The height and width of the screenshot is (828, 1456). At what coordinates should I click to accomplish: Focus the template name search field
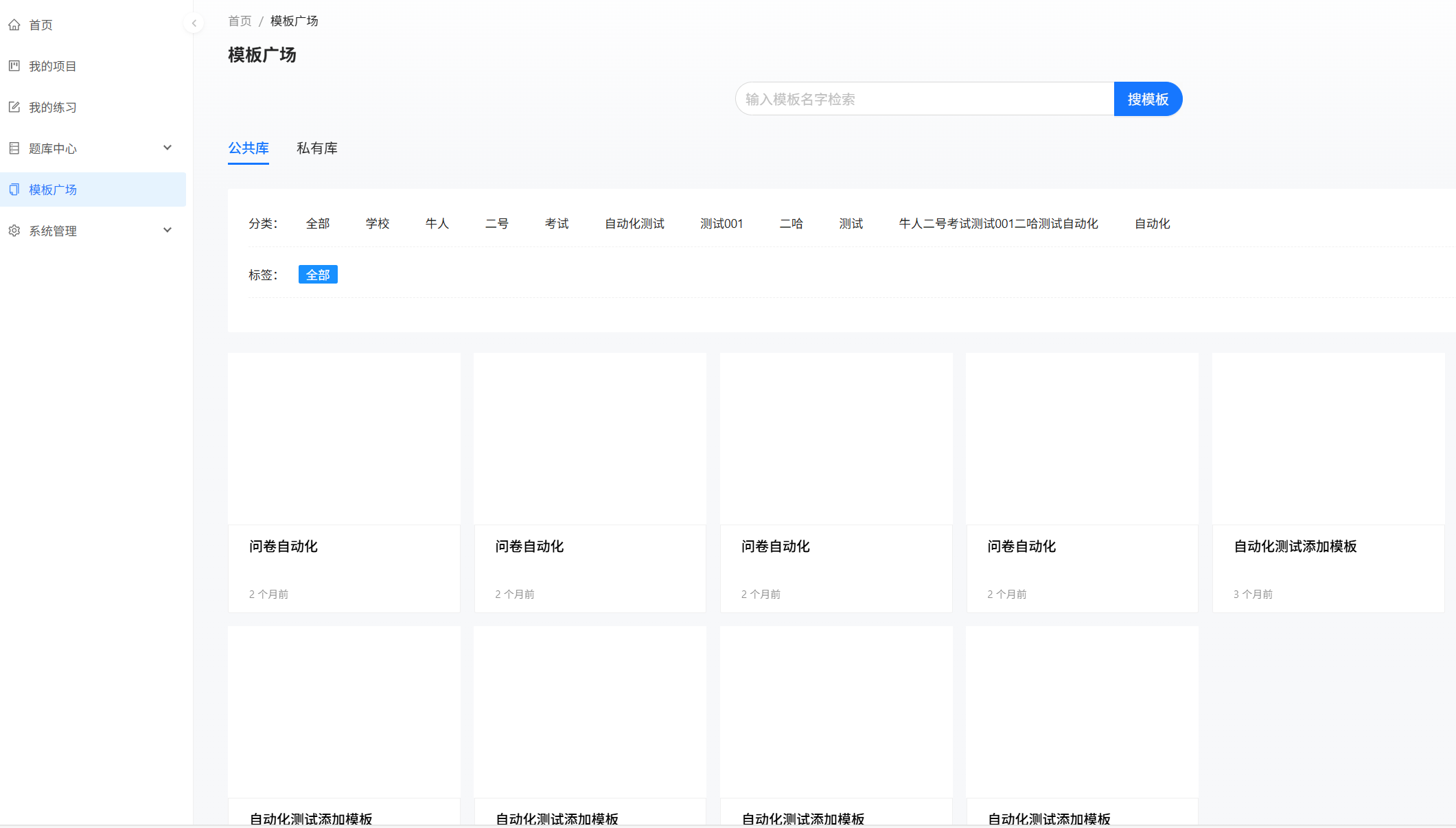(924, 100)
